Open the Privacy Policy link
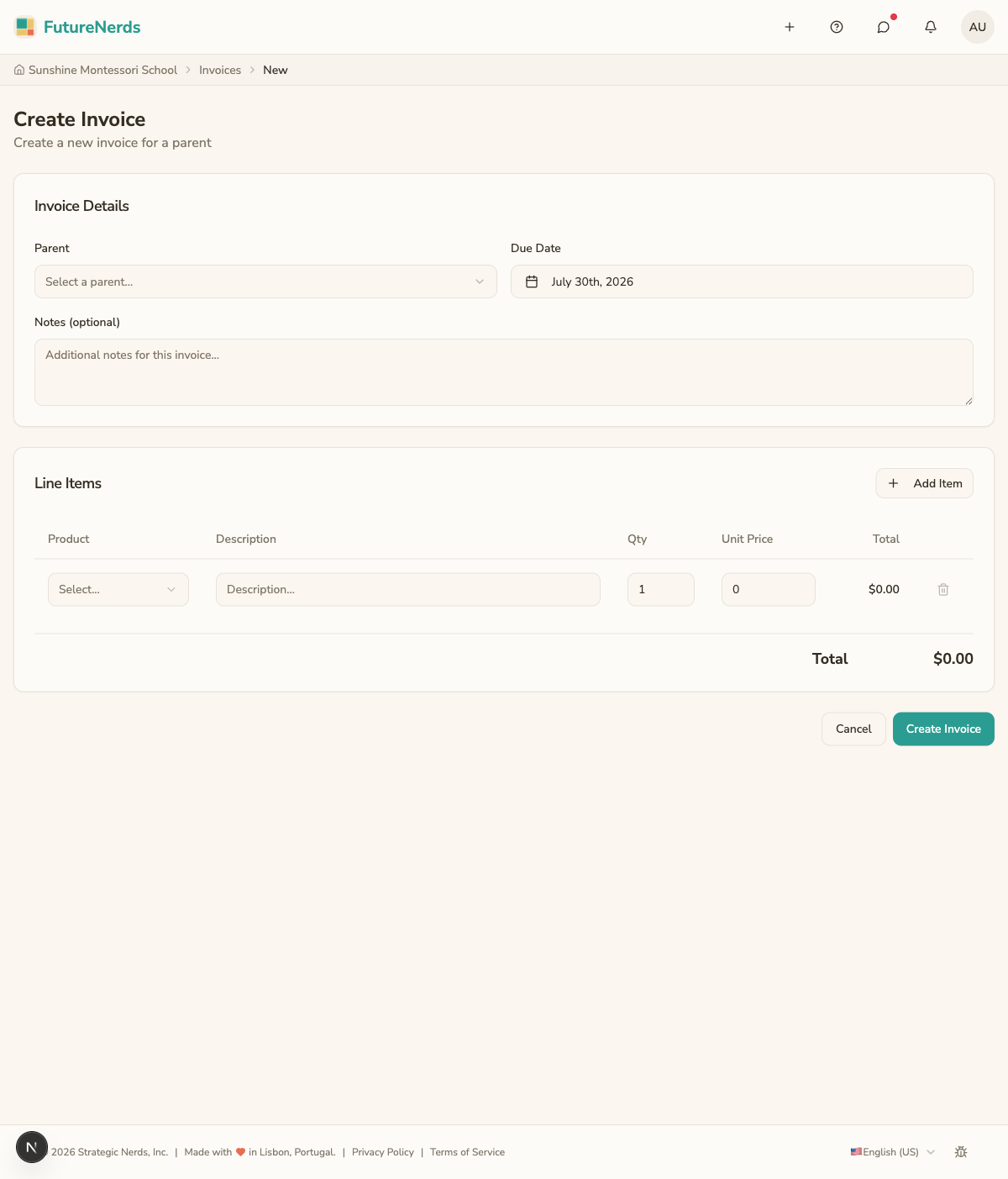 click(x=383, y=1152)
